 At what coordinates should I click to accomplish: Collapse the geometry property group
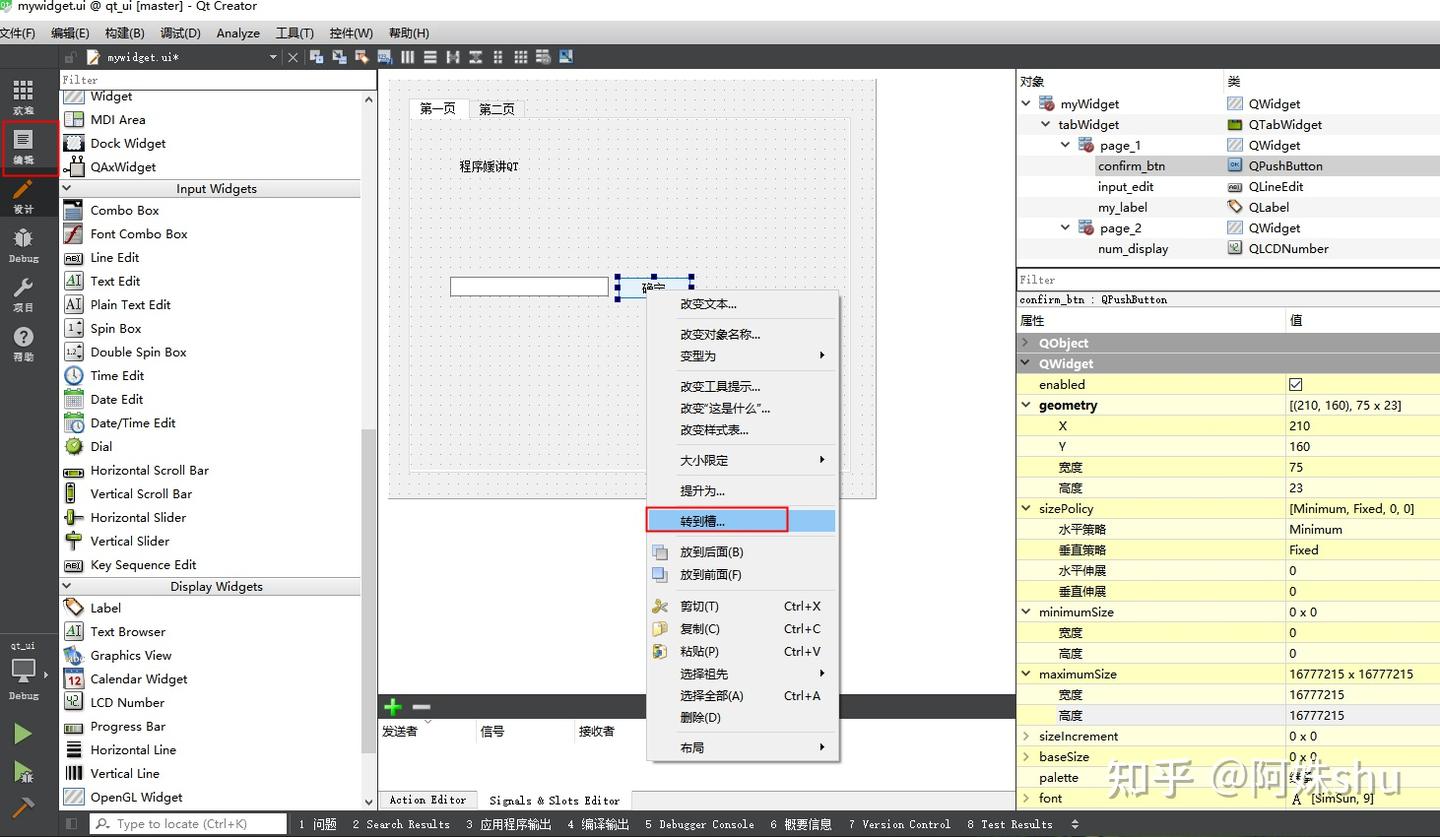pos(1026,405)
